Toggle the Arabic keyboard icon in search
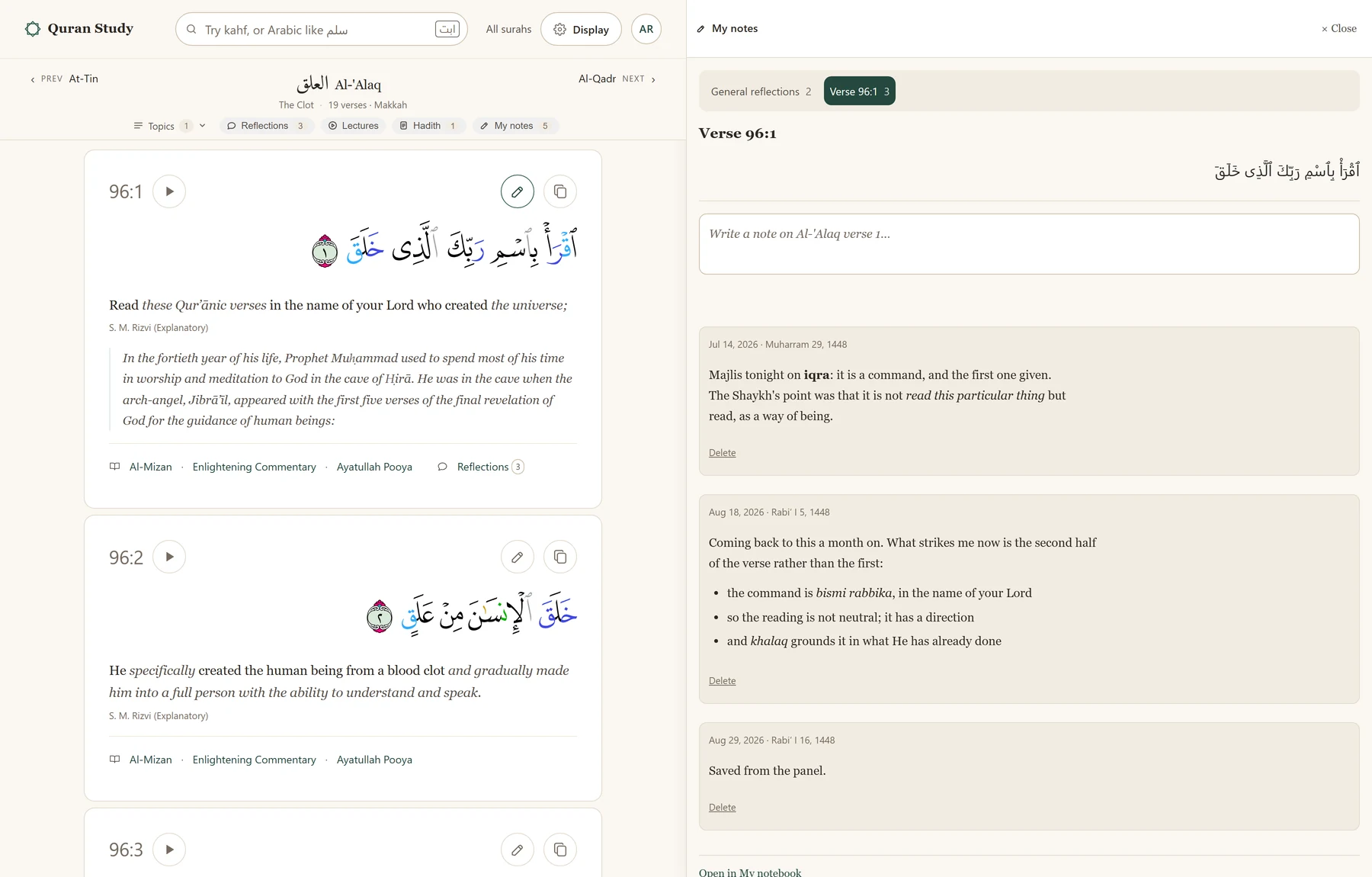 (447, 29)
